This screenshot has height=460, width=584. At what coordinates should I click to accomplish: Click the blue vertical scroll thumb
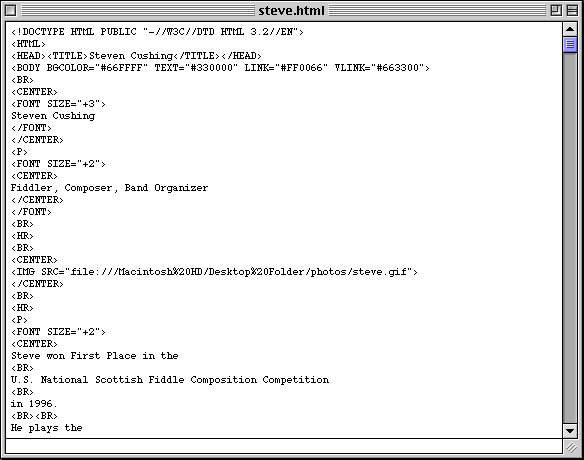(570, 45)
